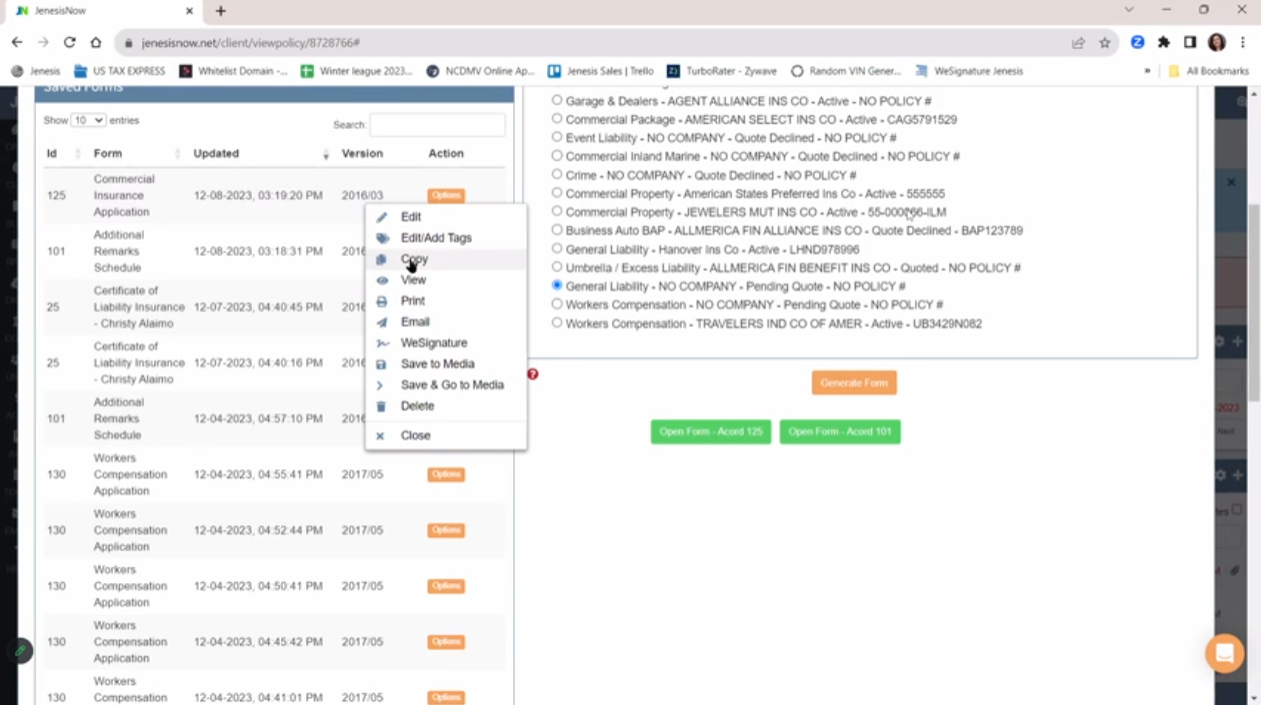The height and width of the screenshot is (705, 1261).
Task: Select Workers Compensation TRAVELERS IND CO radio
Action: pos(557,323)
